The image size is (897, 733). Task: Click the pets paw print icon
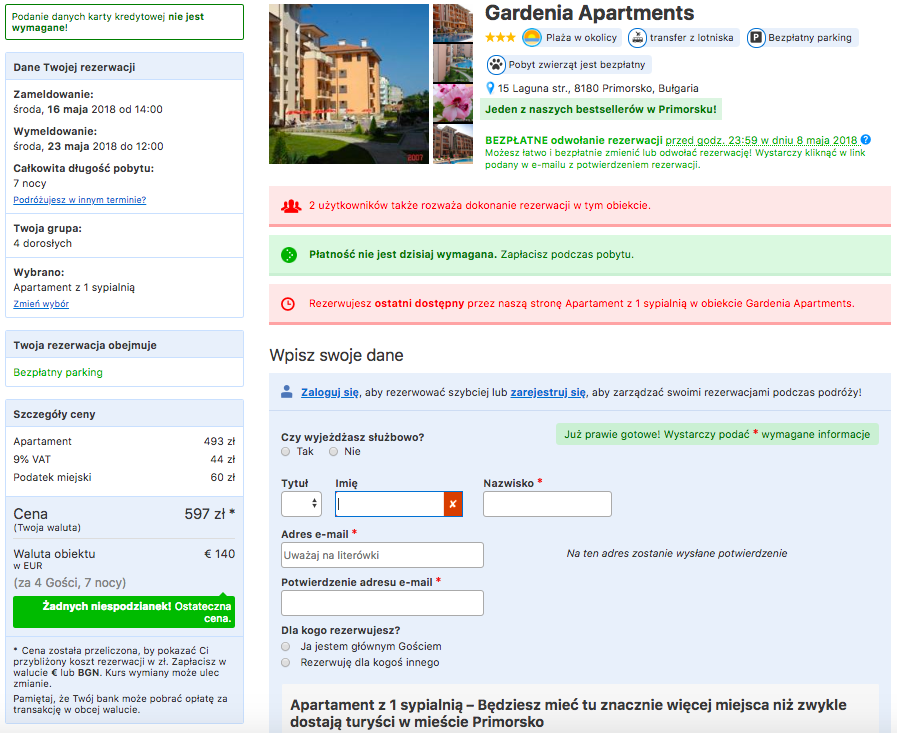[x=495, y=64]
